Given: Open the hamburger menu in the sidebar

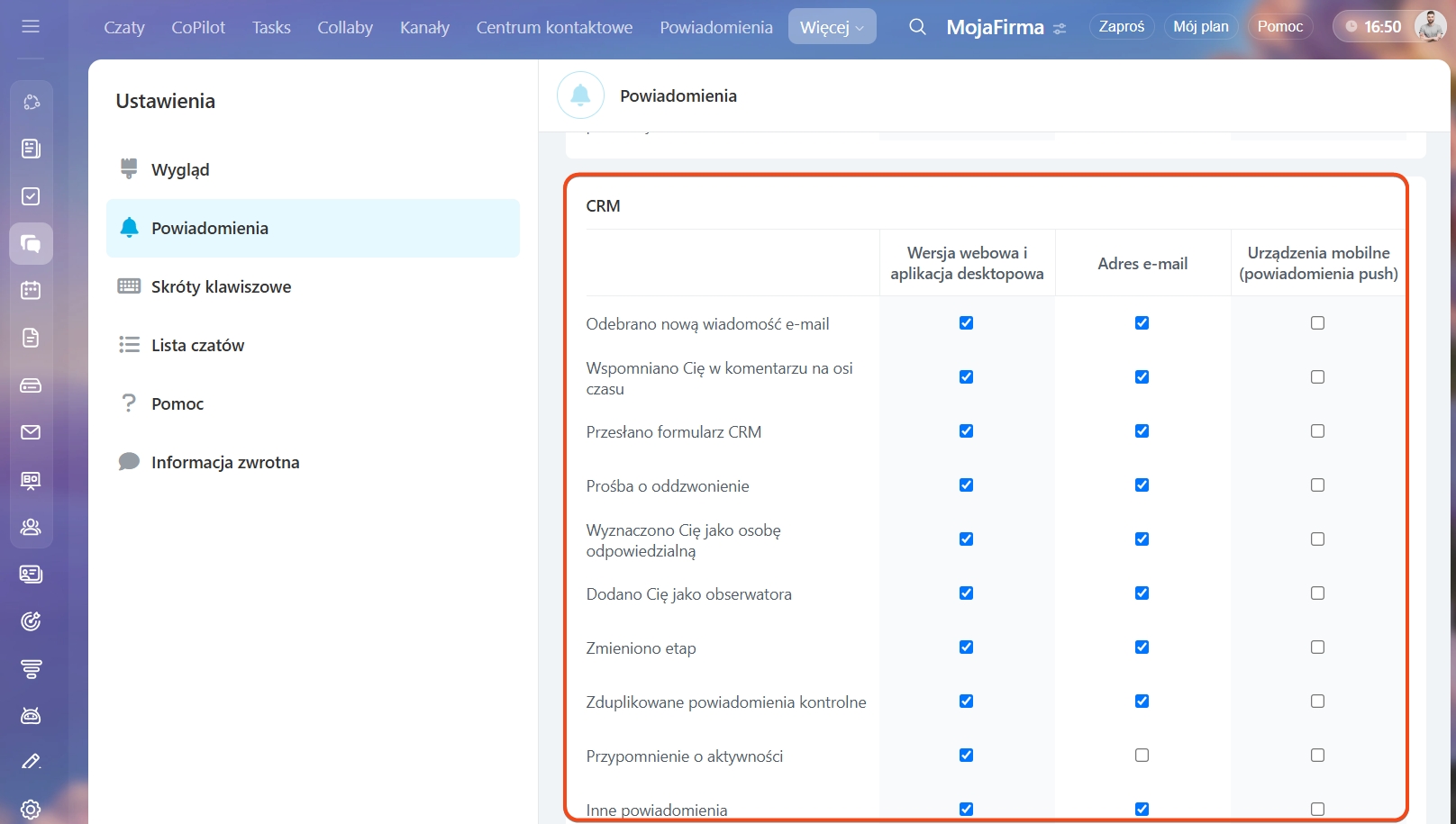Looking at the screenshot, I should pos(31,27).
